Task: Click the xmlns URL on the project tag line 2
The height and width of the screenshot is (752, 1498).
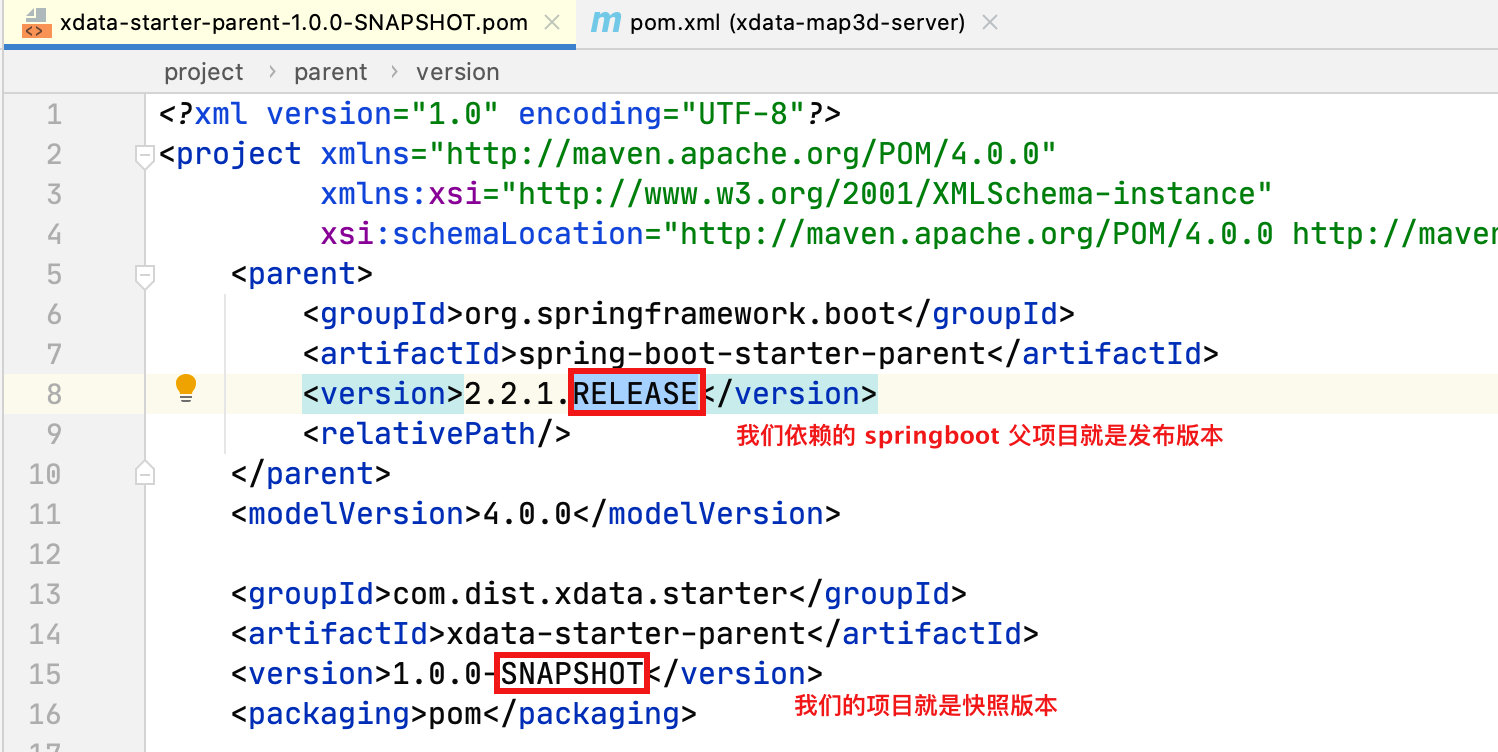Action: (x=742, y=154)
